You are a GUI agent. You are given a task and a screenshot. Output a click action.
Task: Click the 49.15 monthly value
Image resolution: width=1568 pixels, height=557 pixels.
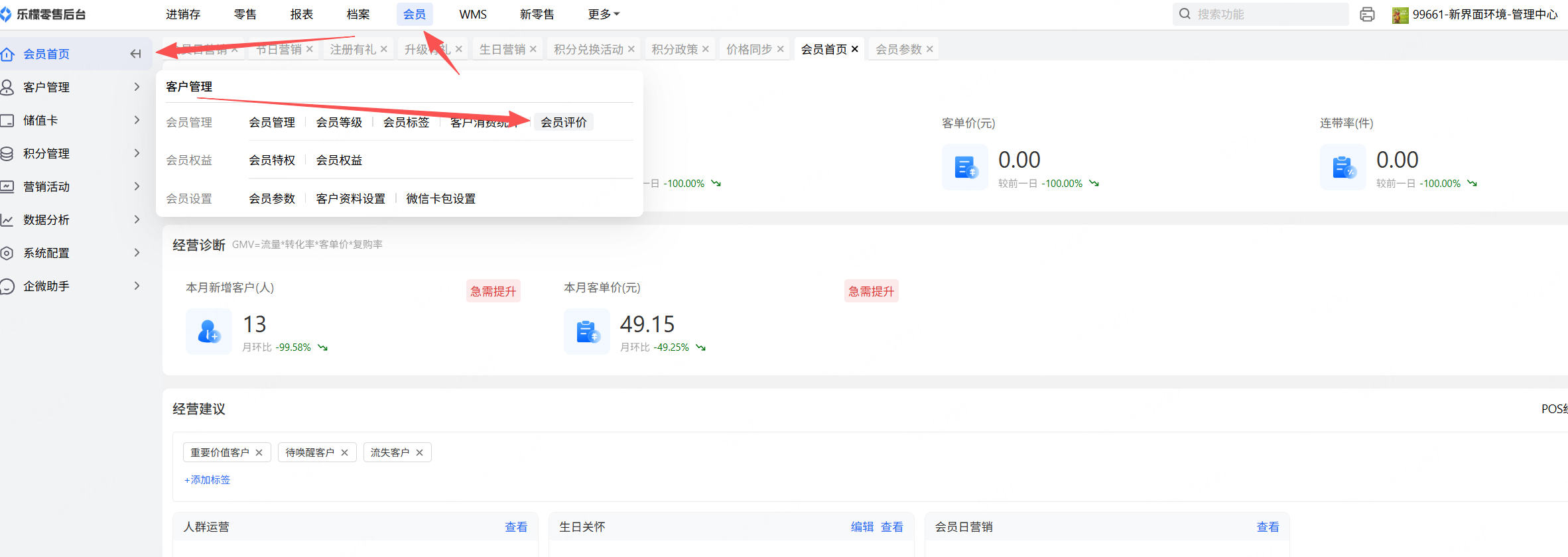647,324
